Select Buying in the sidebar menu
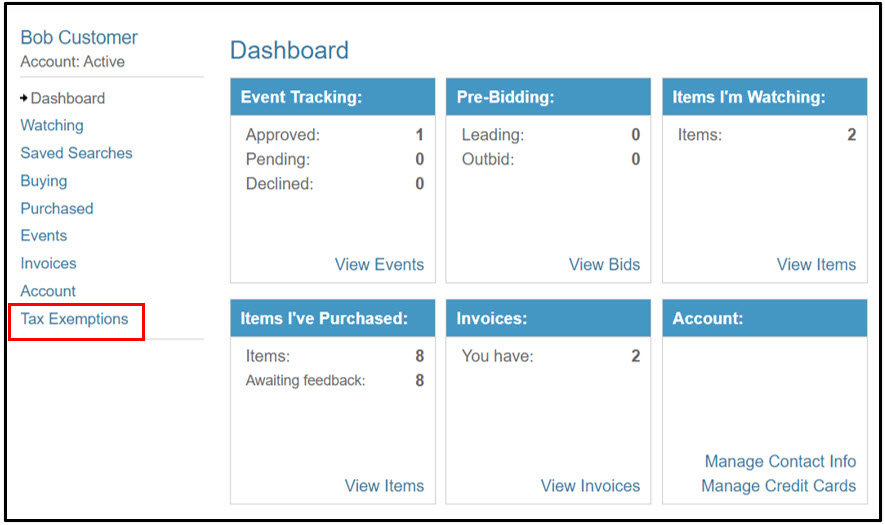885x525 pixels. (44, 181)
